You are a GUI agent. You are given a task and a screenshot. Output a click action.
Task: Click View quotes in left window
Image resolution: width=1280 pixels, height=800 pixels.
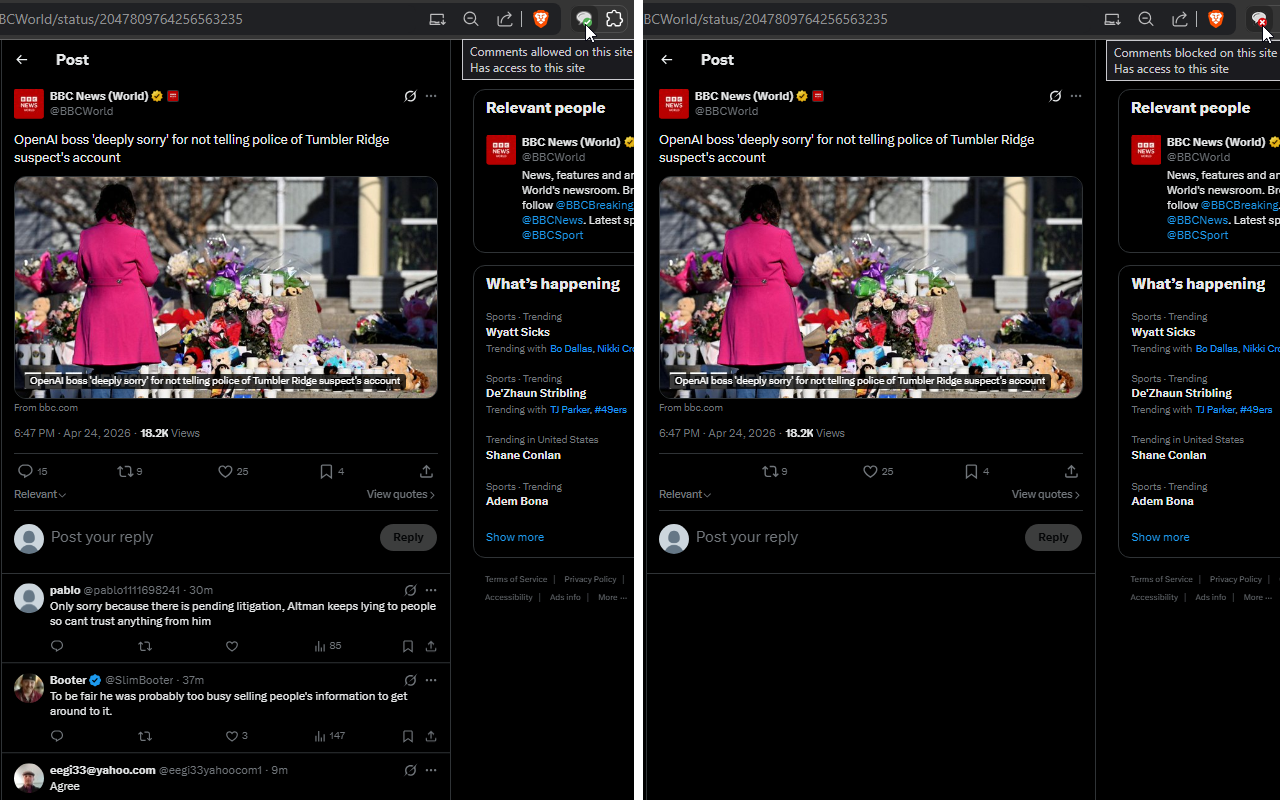pyautogui.click(x=400, y=494)
